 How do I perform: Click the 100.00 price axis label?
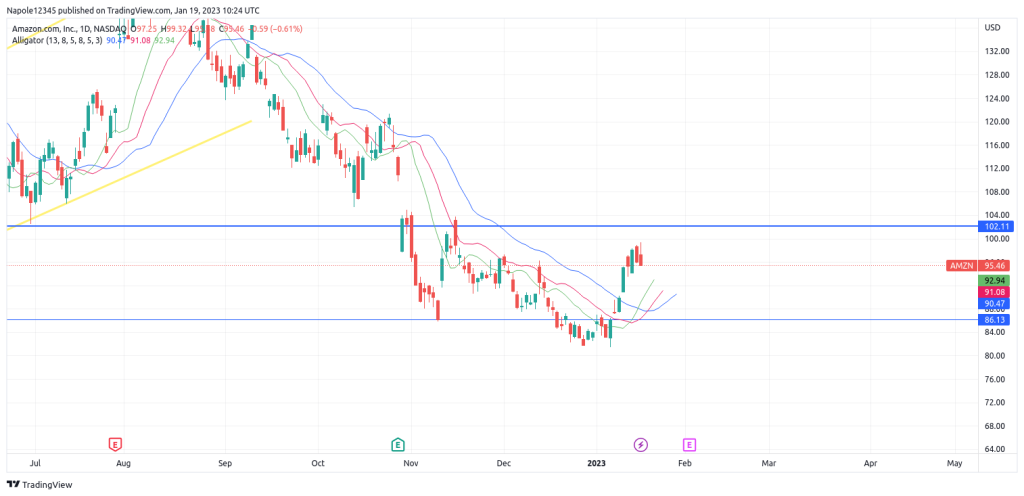(995, 239)
